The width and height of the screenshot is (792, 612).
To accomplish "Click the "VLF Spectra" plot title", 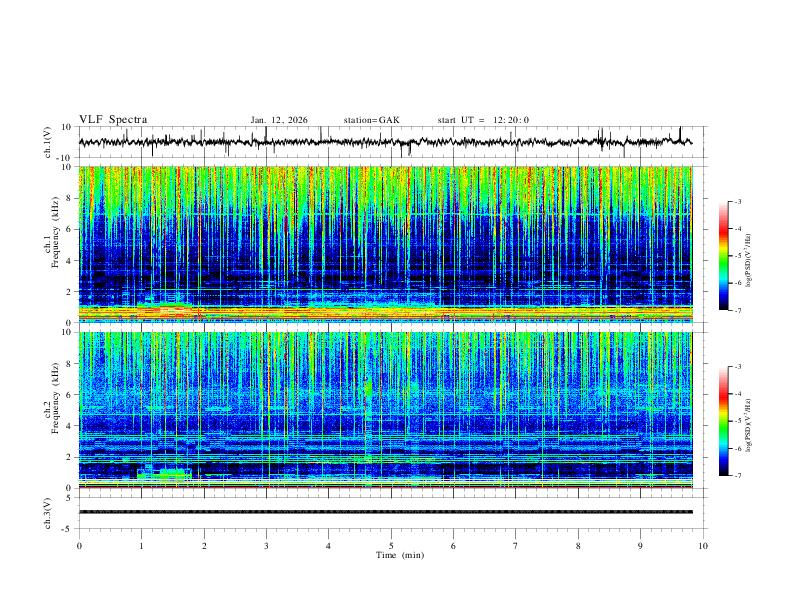I will 113,120.
